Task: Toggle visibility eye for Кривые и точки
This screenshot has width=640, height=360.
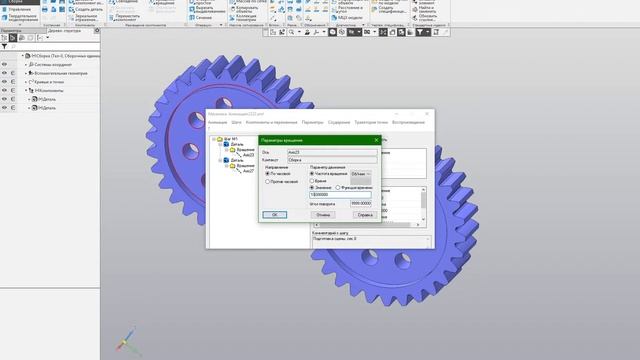Action: pos(4,82)
